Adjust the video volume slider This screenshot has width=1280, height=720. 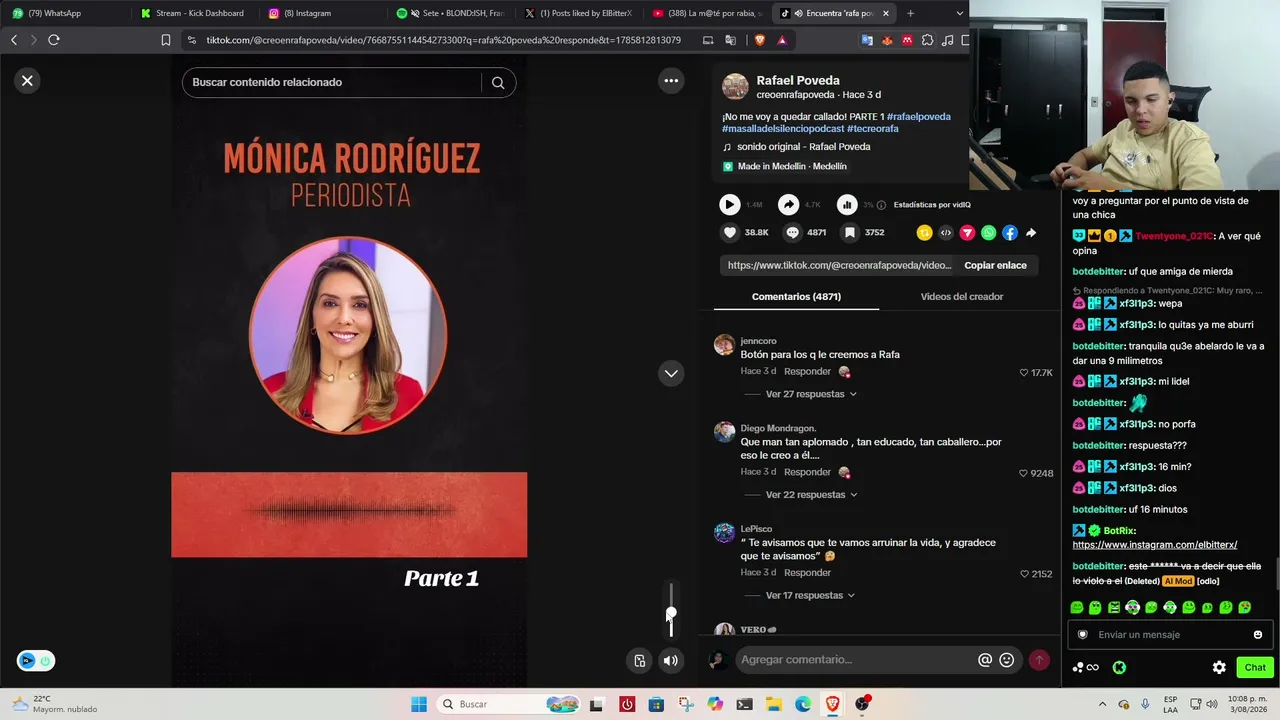coord(671,610)
